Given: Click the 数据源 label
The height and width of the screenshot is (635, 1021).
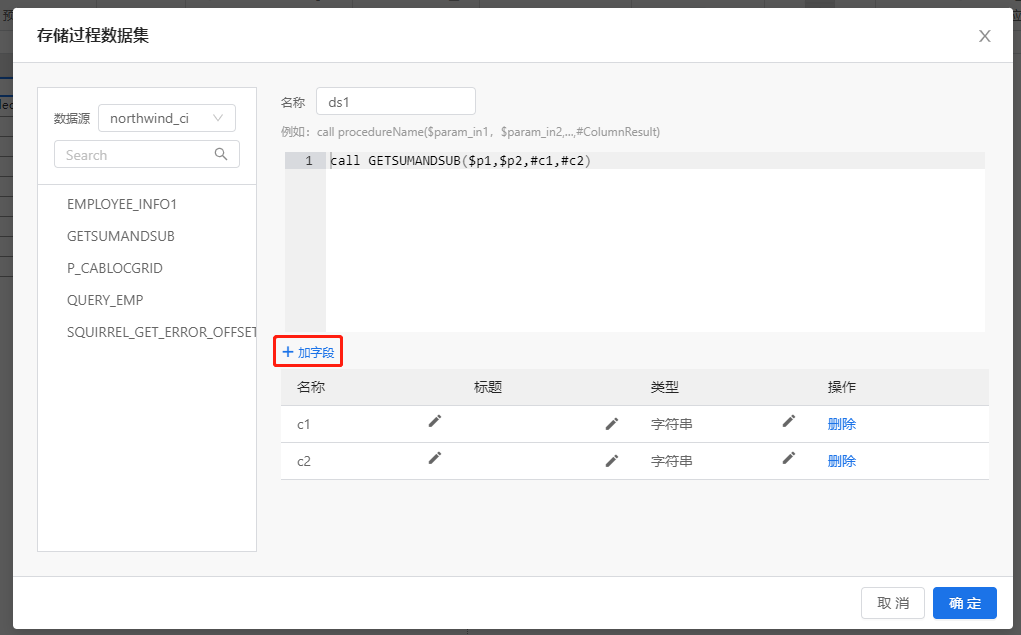Looking at the screenshot, I should pos(72,119).
